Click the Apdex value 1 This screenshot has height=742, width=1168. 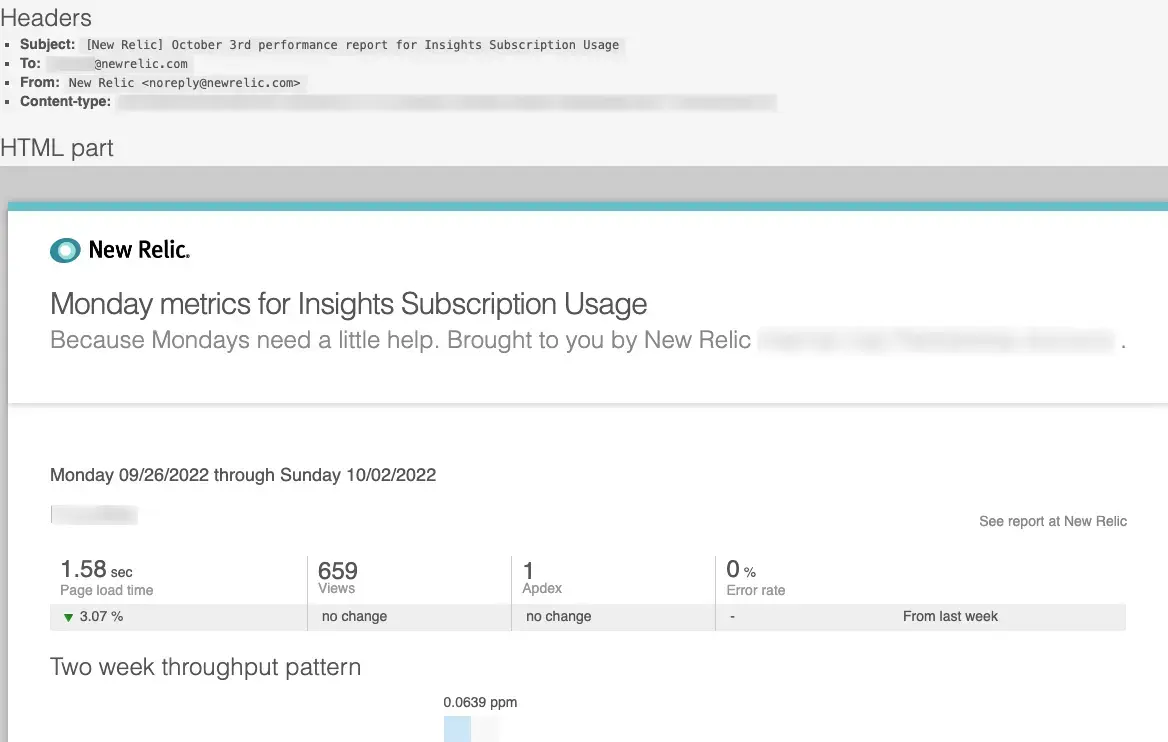[x=528, y=571]
